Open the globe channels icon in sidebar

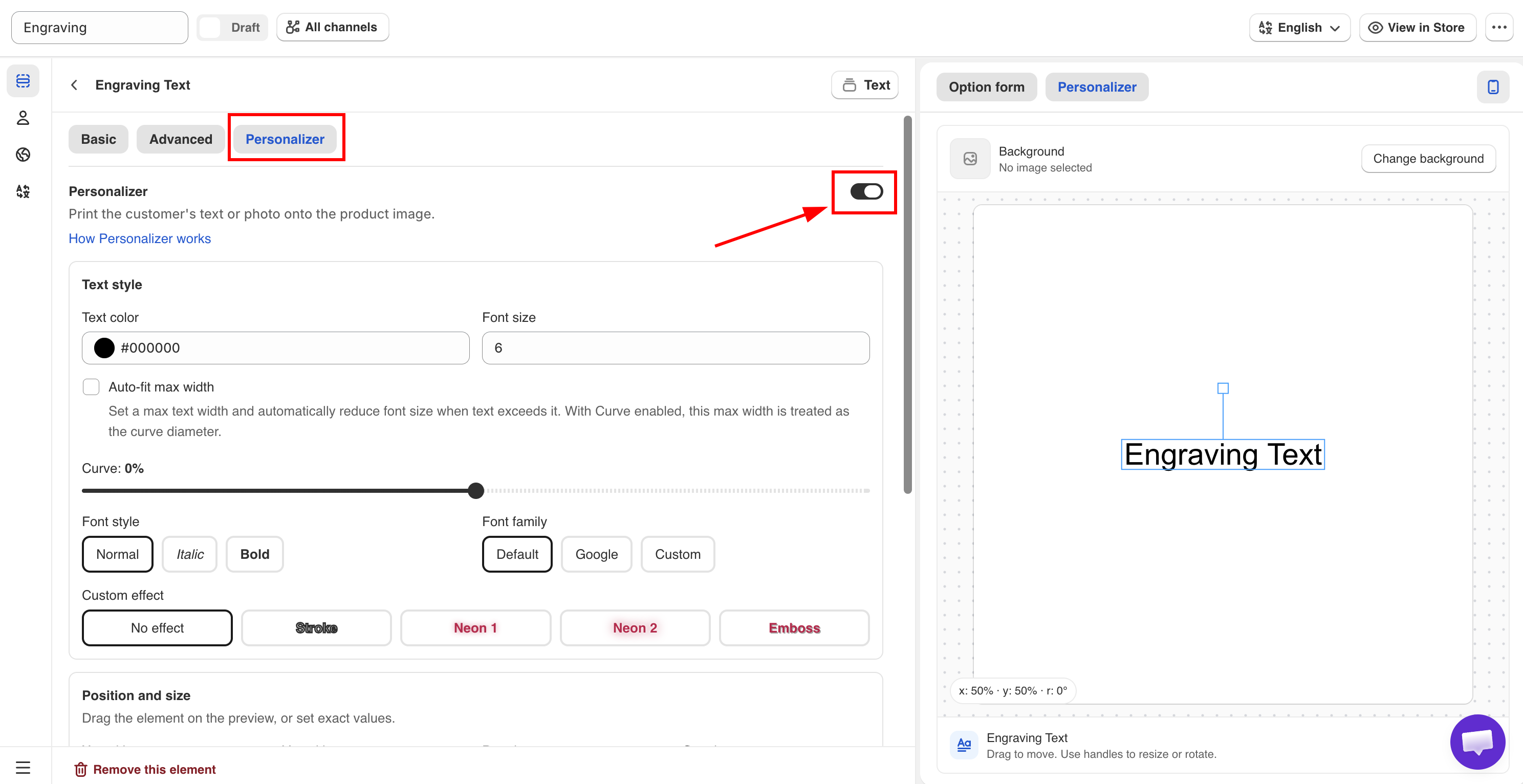pos(23,155)
